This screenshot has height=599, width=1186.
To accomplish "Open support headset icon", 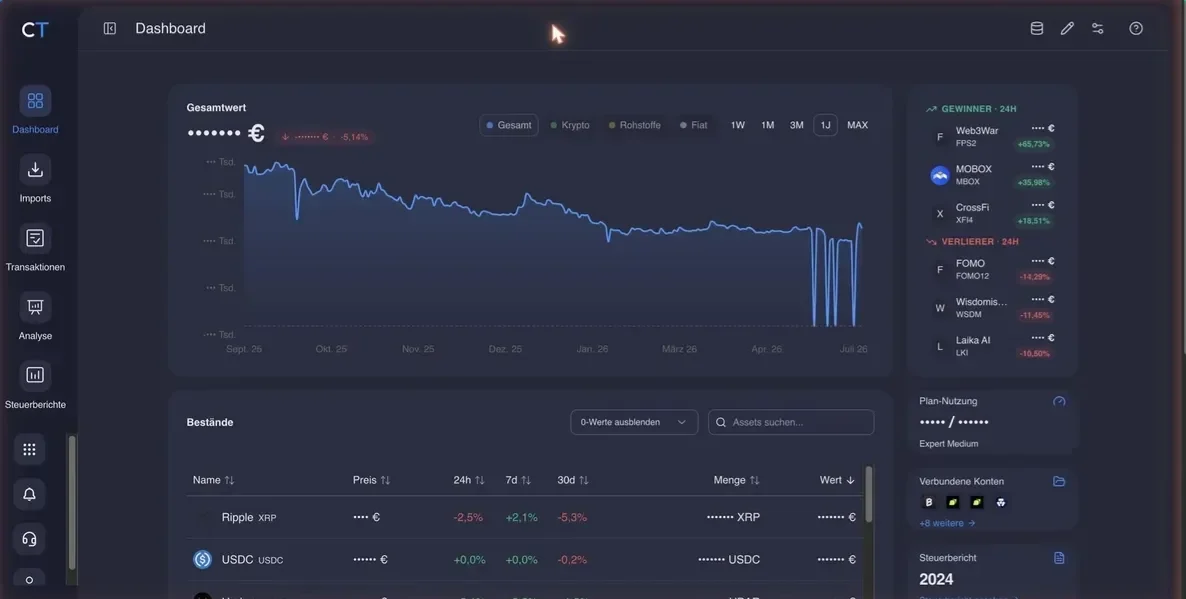I will (x=29, y=538).
